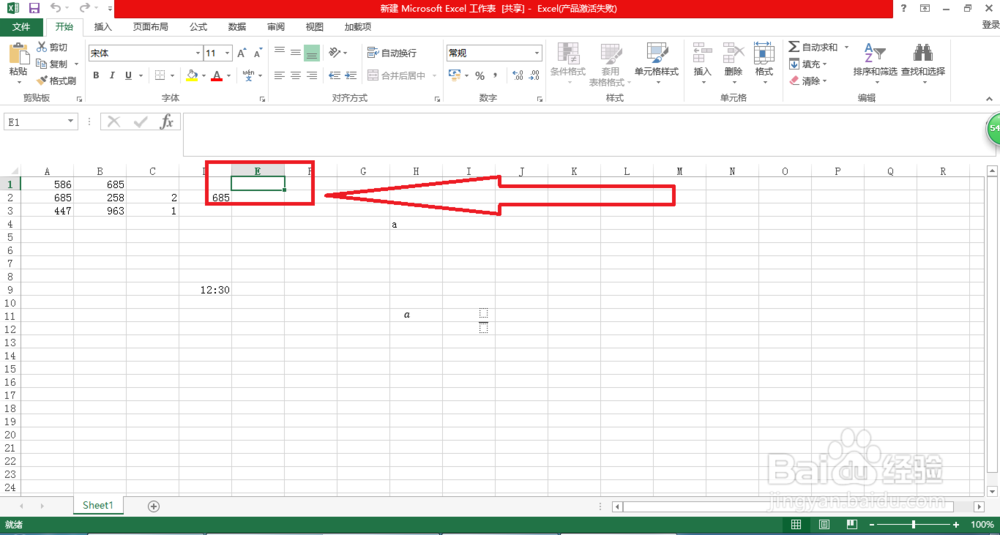Expand the Name Box E1 dropdown
Screen dimensions: 1000x535
click(x=70, y=121)
